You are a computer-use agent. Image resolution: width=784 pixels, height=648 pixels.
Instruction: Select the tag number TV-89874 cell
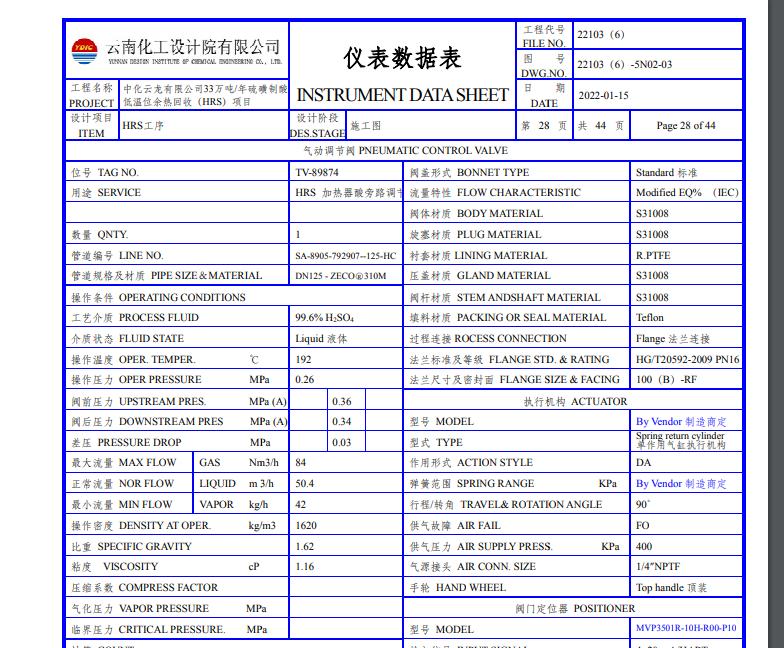tap(317, 172)
